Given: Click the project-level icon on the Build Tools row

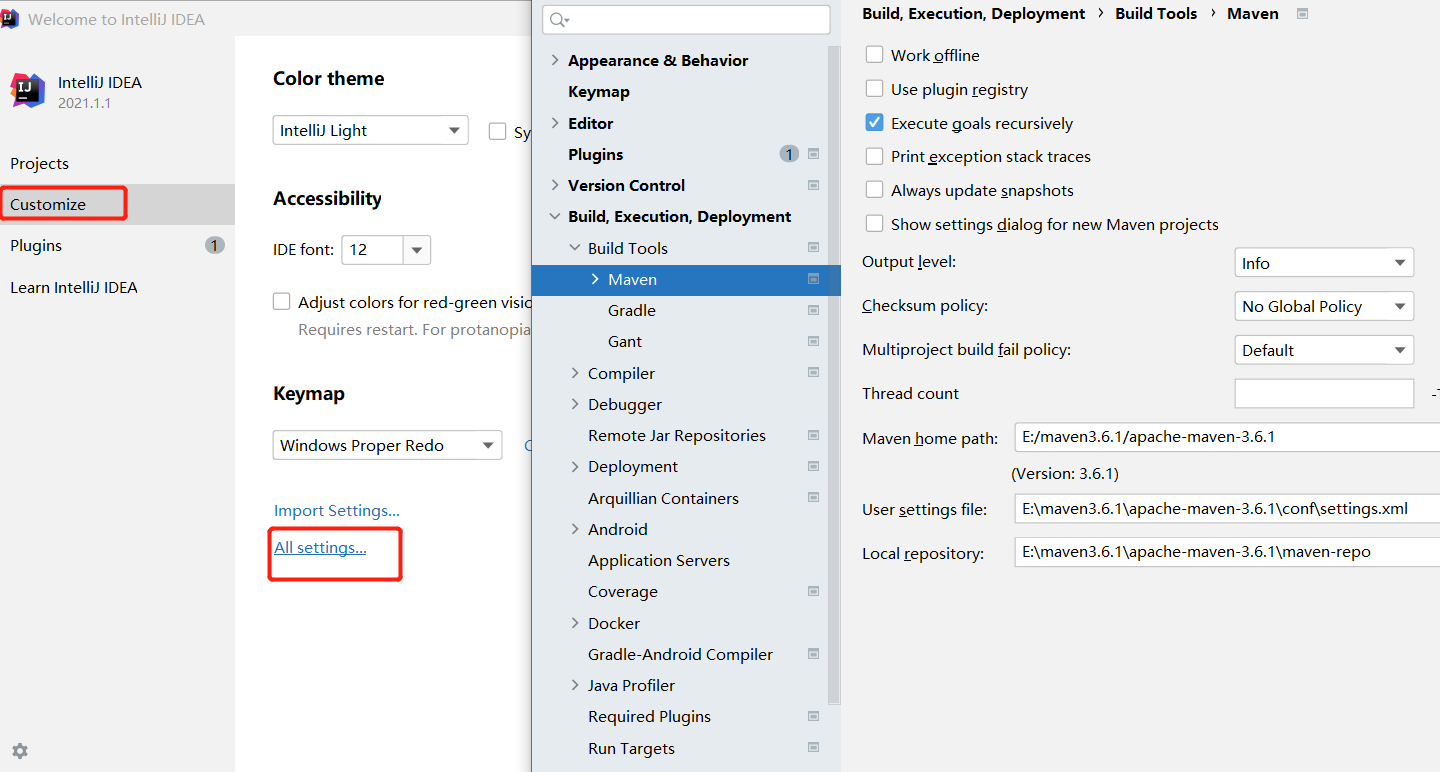Looking at the screenshot, I should [814, 248].
